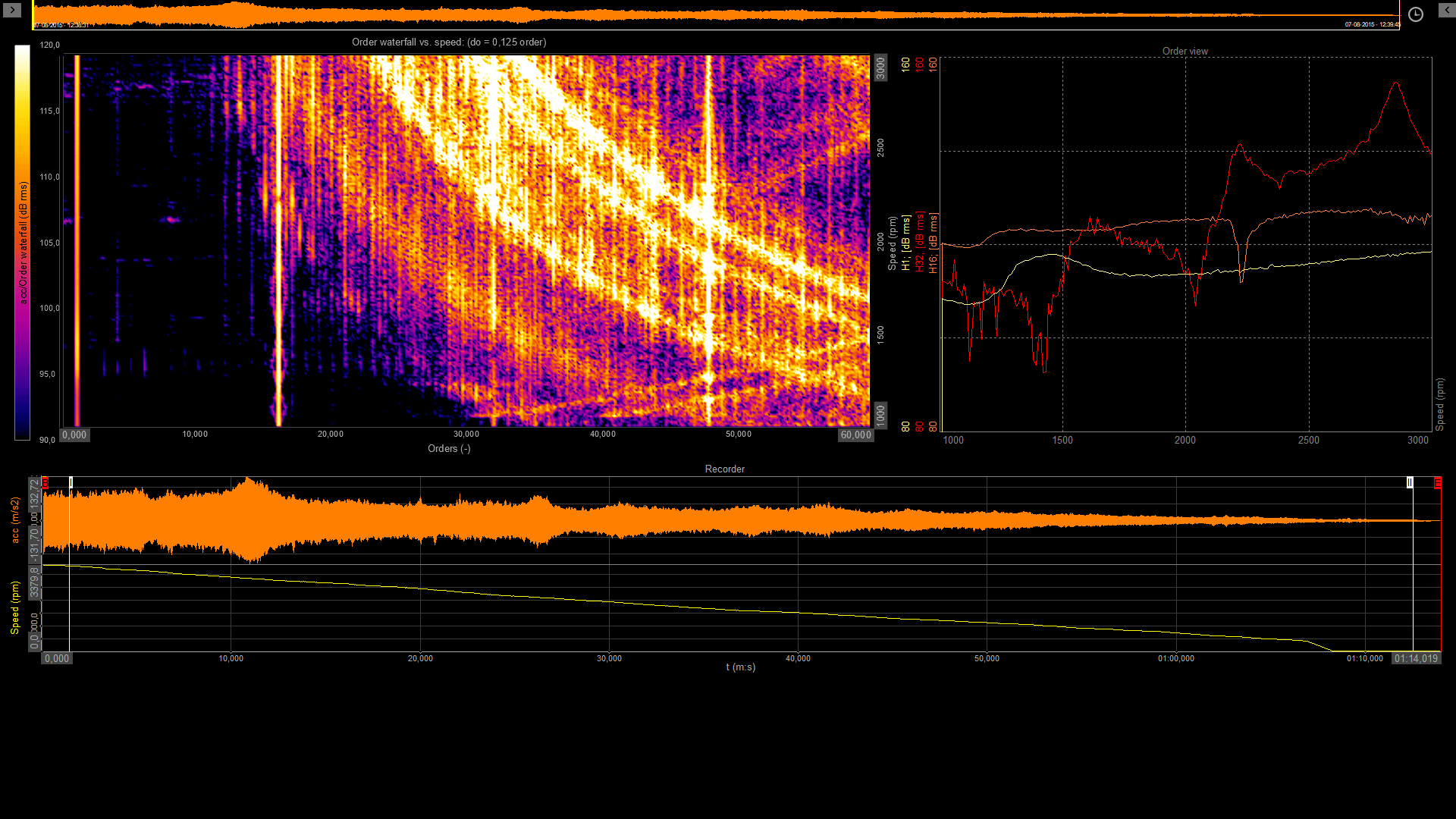Click the acc/Order waterfall (dB rms) label
Viewport: 1456px width, 819px height.
tap(24, 243)
